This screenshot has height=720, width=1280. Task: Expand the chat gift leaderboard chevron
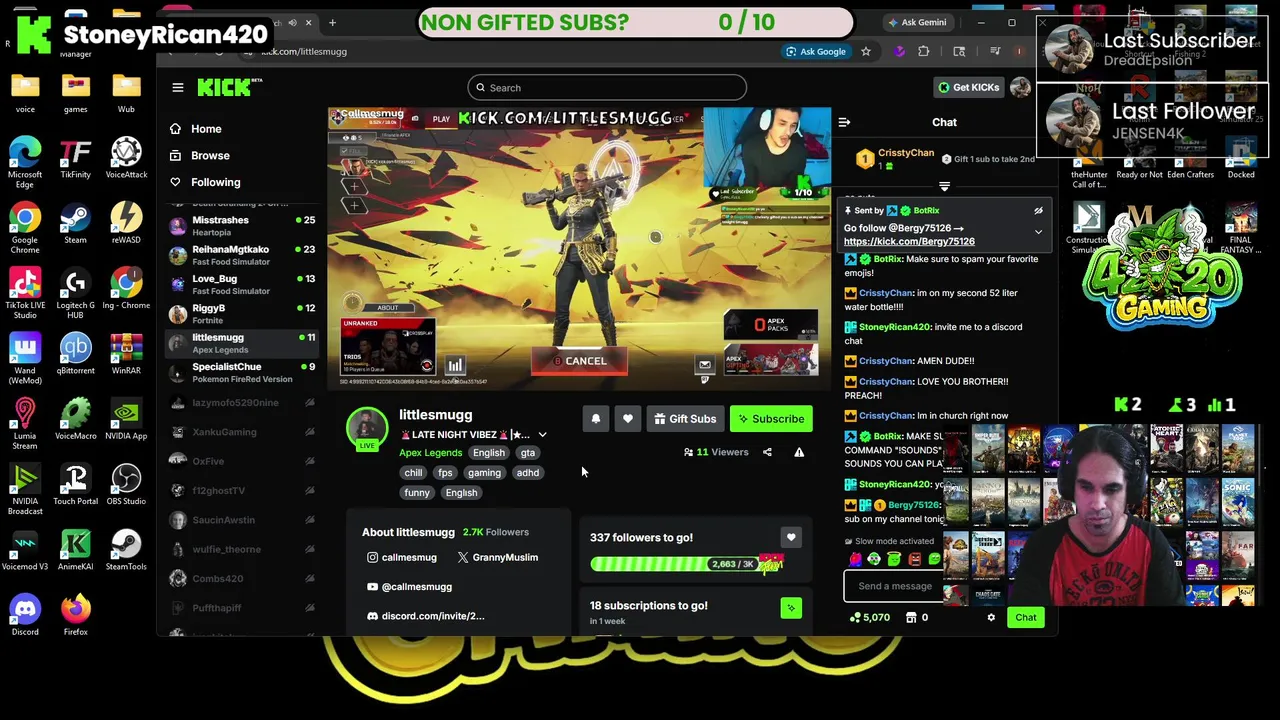tap(944, 187)
